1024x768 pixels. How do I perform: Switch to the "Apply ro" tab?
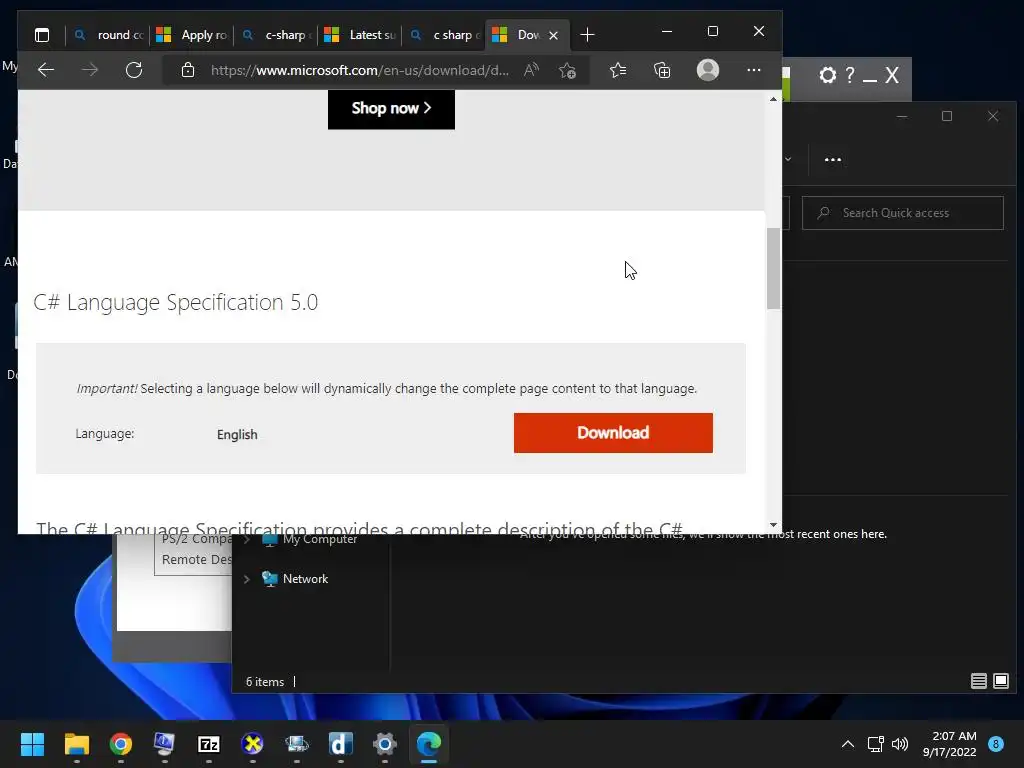[x=192, y=35]
